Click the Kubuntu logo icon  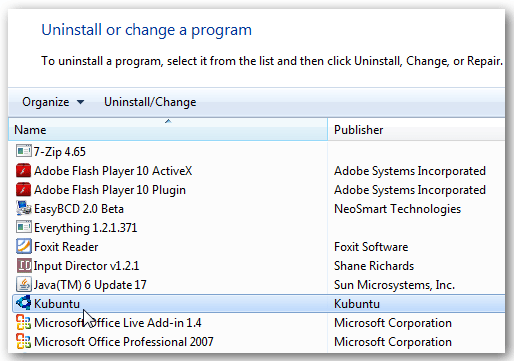(24, 303)
